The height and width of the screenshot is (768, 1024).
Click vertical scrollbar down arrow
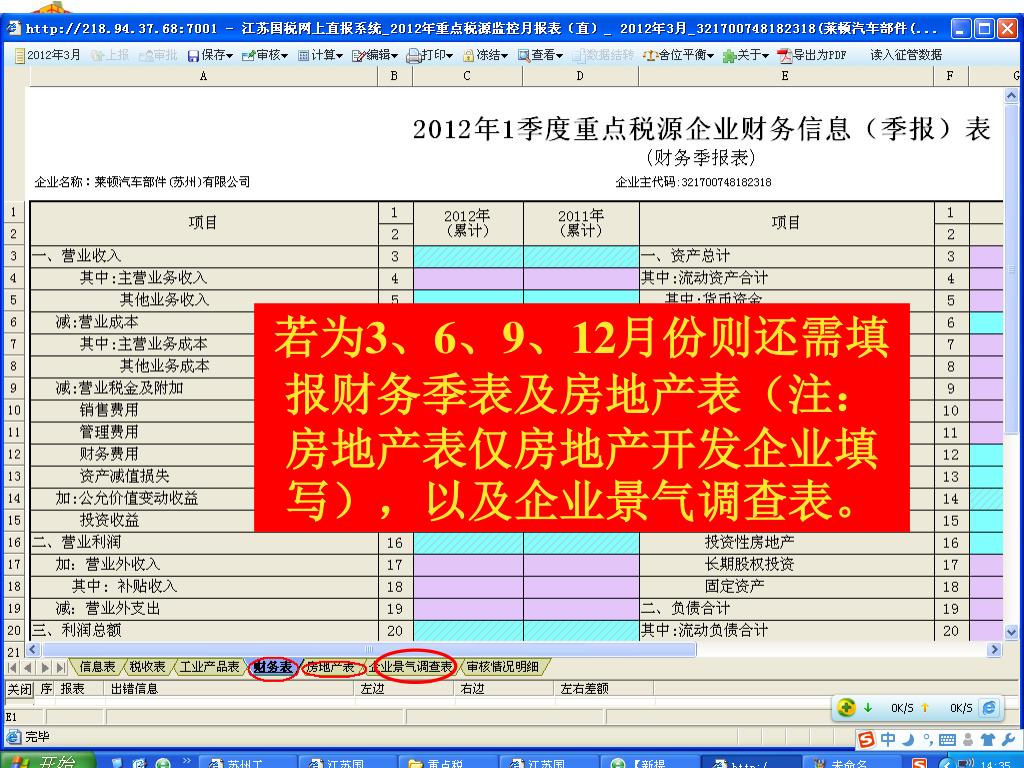pos(1012,632)
